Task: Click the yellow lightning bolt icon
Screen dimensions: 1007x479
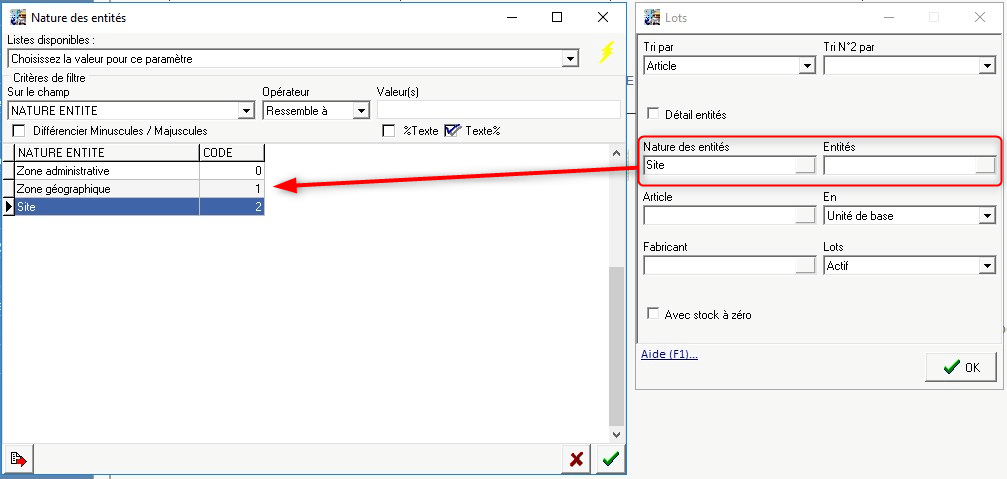Action: 606,53
